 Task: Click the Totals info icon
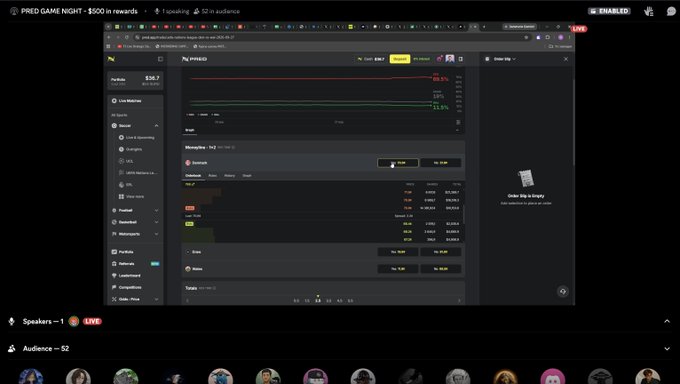pos(214,288)
